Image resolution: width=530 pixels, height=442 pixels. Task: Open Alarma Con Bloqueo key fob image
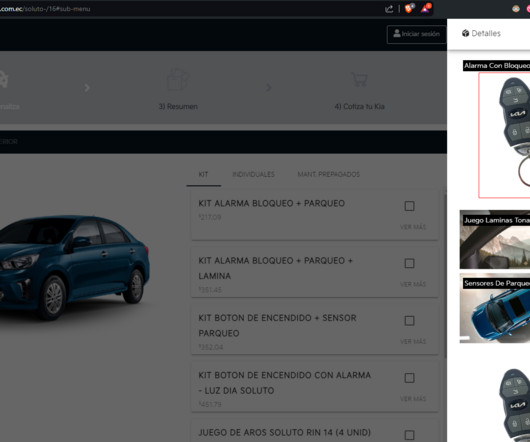tap(504, 135)
